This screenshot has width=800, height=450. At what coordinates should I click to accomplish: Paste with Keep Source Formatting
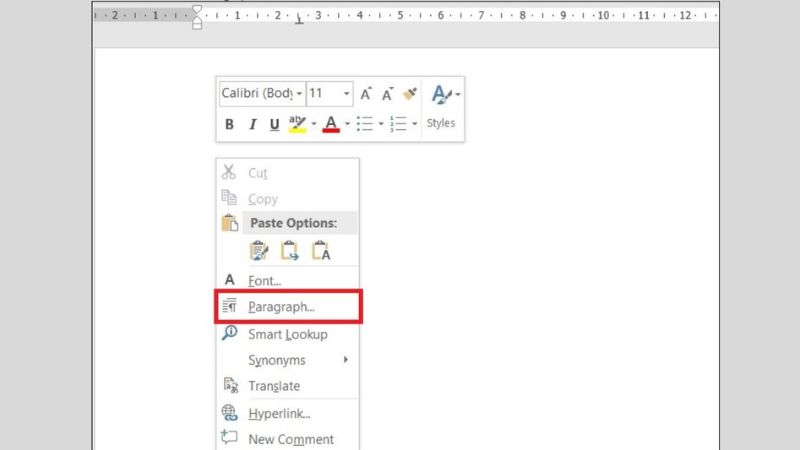[x=259, y=251]
